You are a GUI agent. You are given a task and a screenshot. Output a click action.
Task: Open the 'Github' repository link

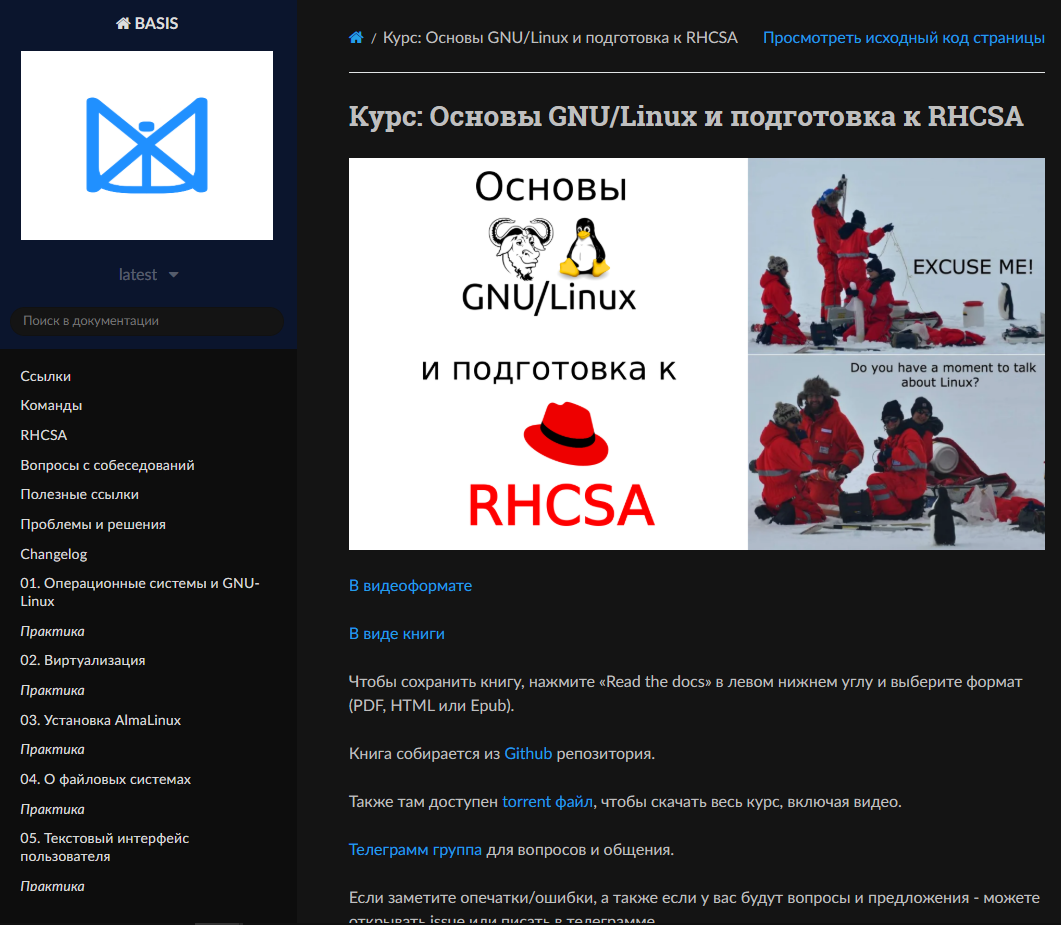pyautogui.click(x=528, y=754)
